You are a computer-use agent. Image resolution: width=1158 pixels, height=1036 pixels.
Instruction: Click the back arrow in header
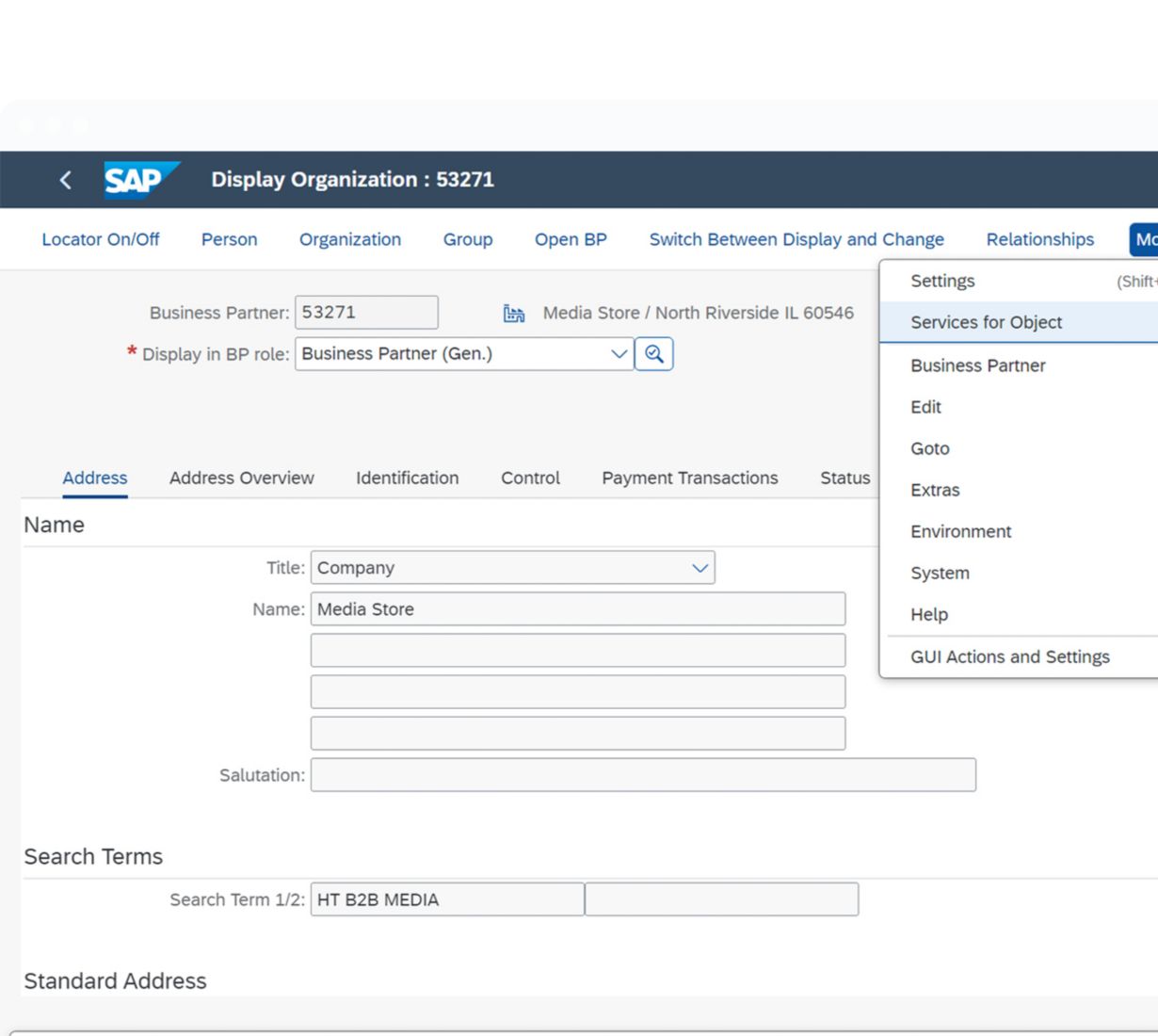click(x=65, y=180)
